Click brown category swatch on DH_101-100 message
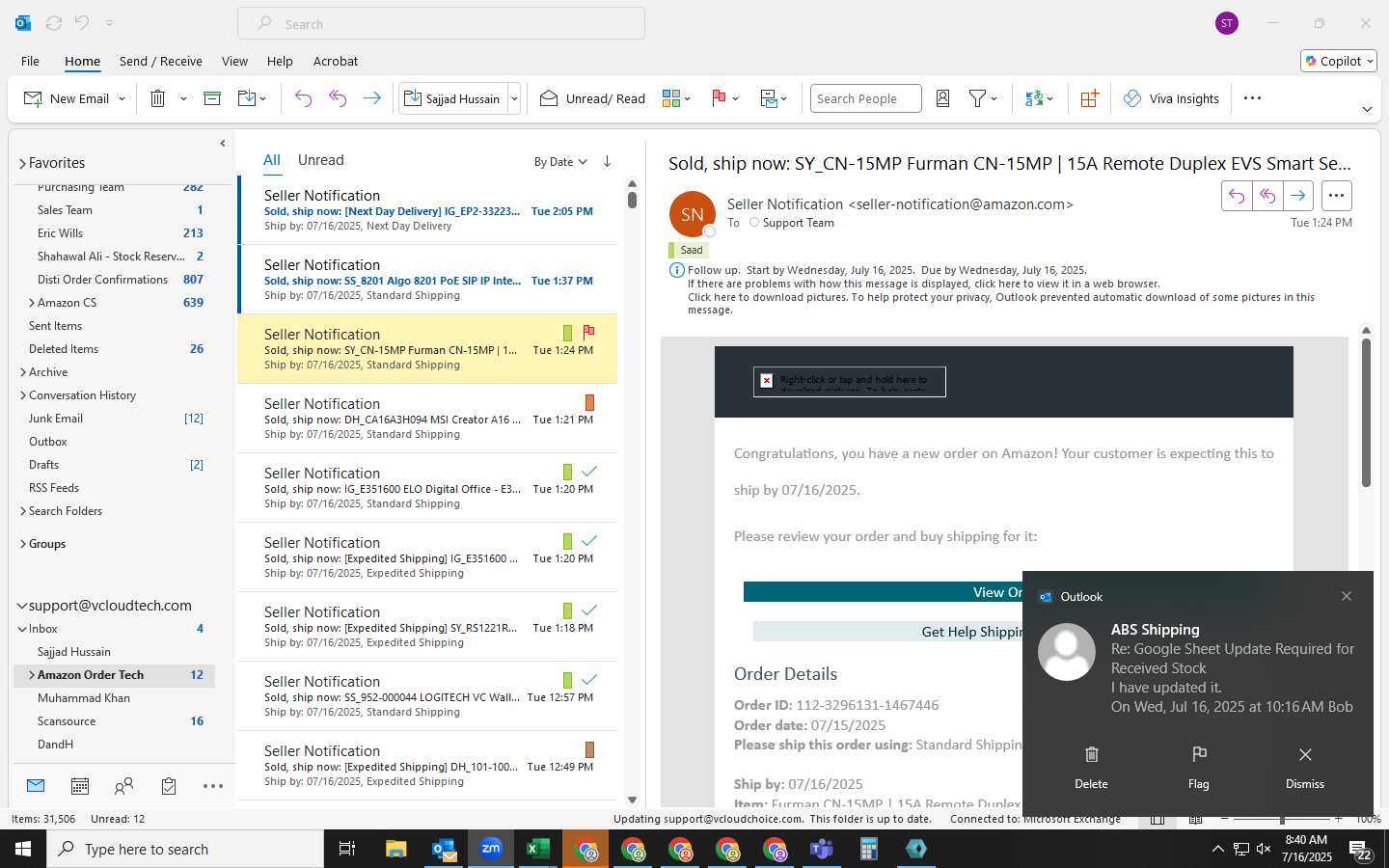Image resolution: width=1389 pixels, height=868 pixels. [589, 749]
